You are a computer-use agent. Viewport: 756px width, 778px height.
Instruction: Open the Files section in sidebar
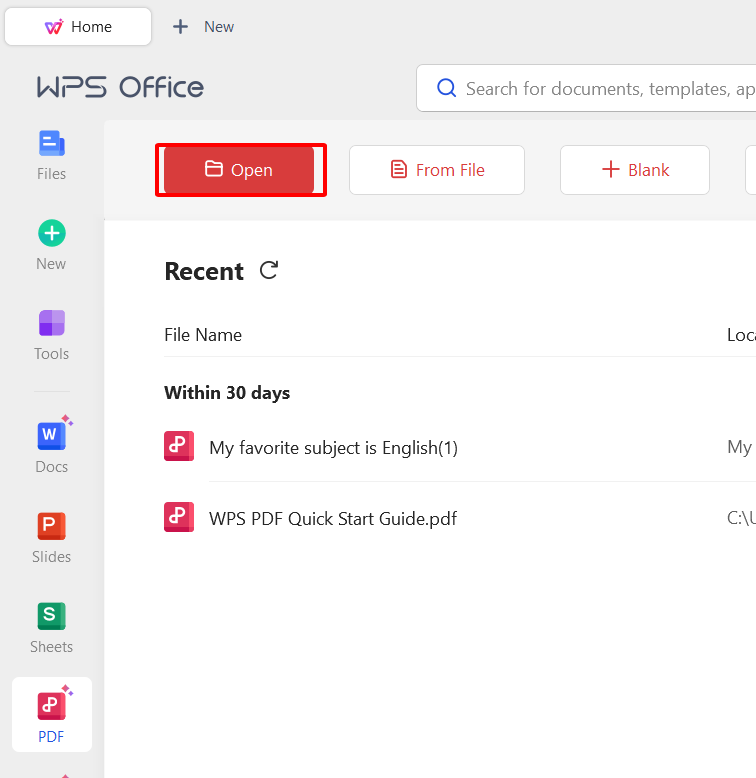tap(51, 145)
